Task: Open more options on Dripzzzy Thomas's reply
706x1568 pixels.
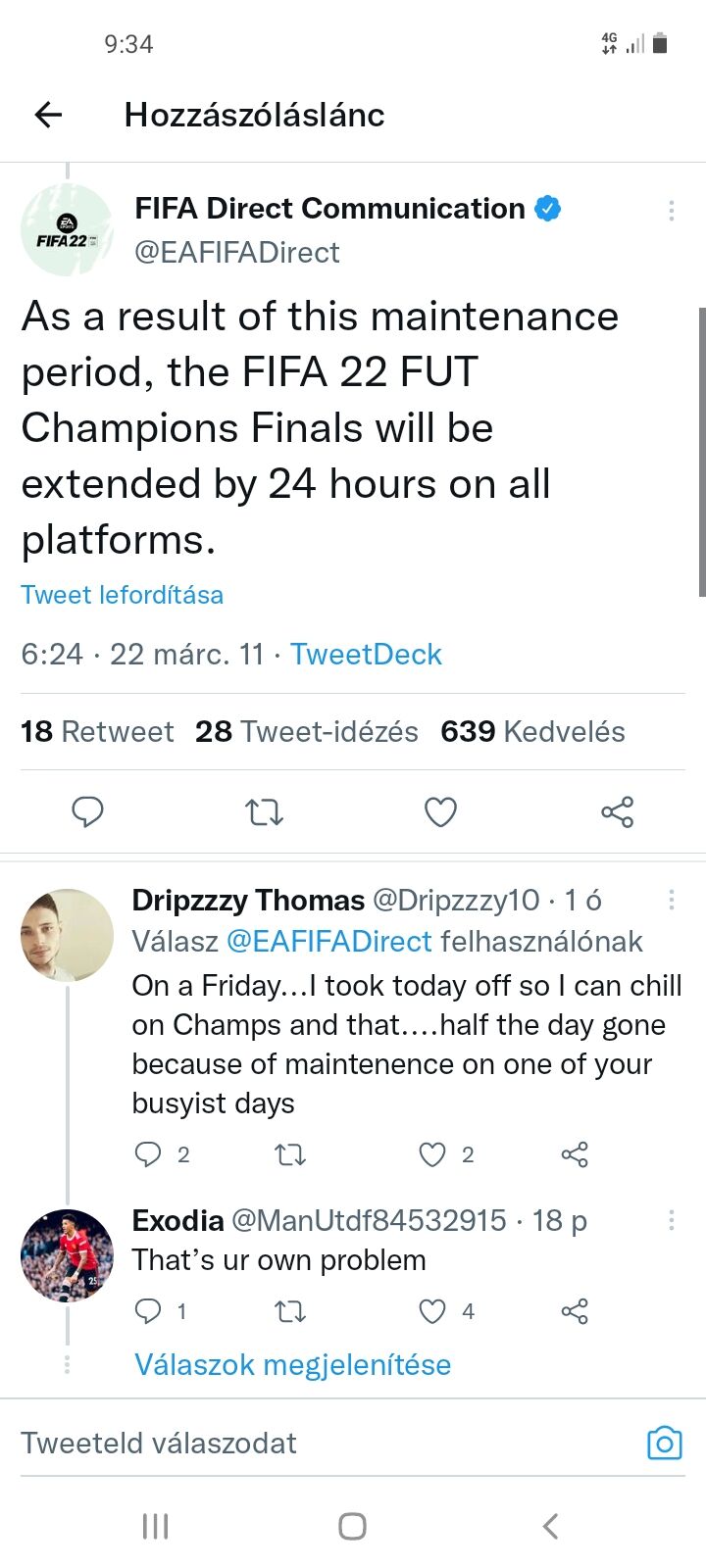Action: (x=671, y=900)
